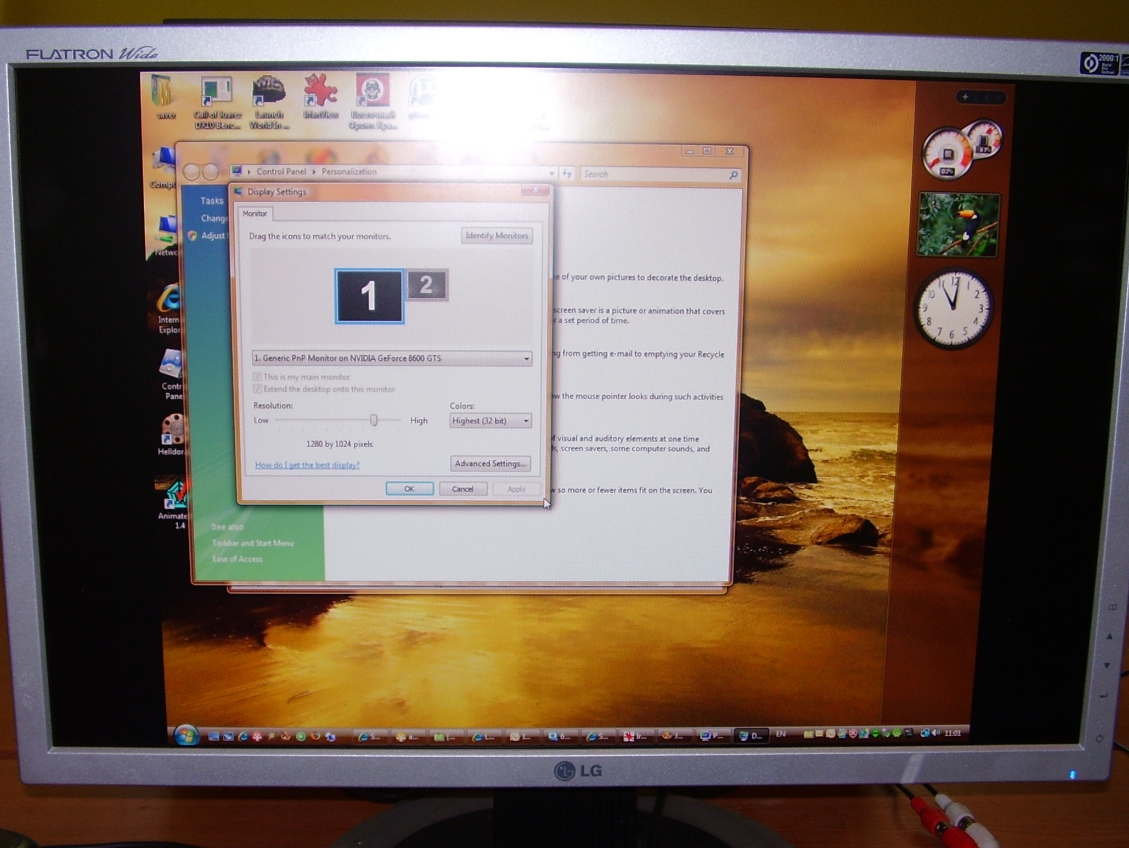Open the Control Panel desktop icon
This screenshot has width=1129, height=848.
pos(171,374)
